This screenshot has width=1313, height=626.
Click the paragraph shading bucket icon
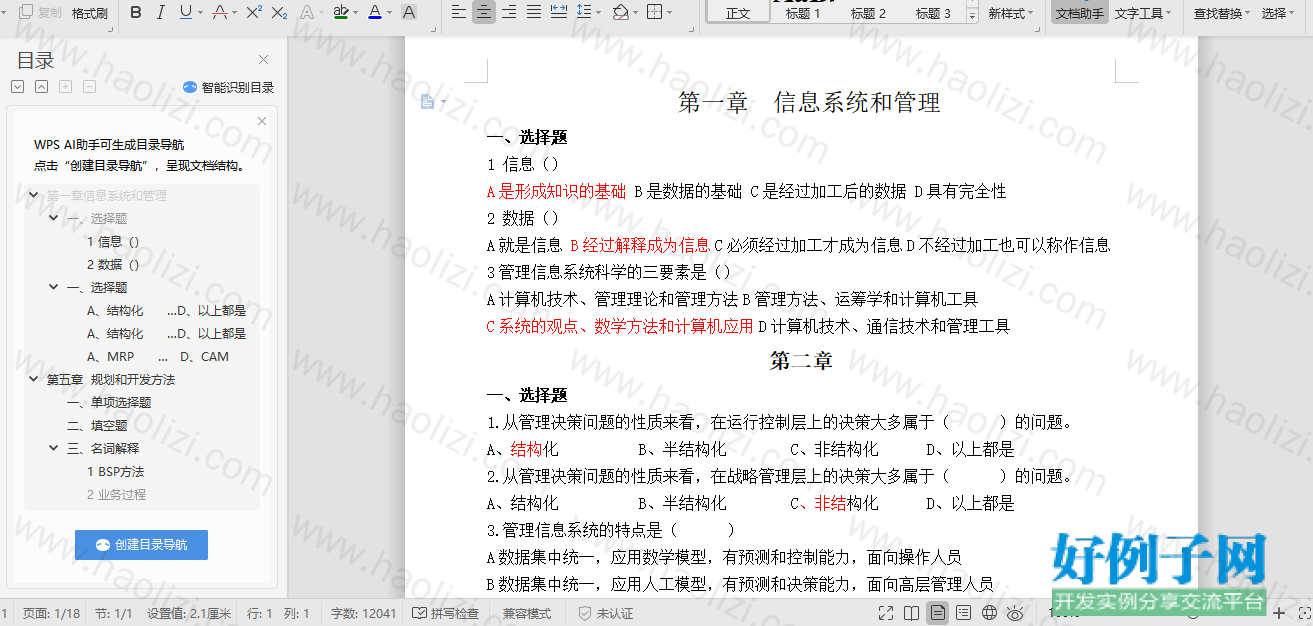pyautogui.click(x=620, y=13)
